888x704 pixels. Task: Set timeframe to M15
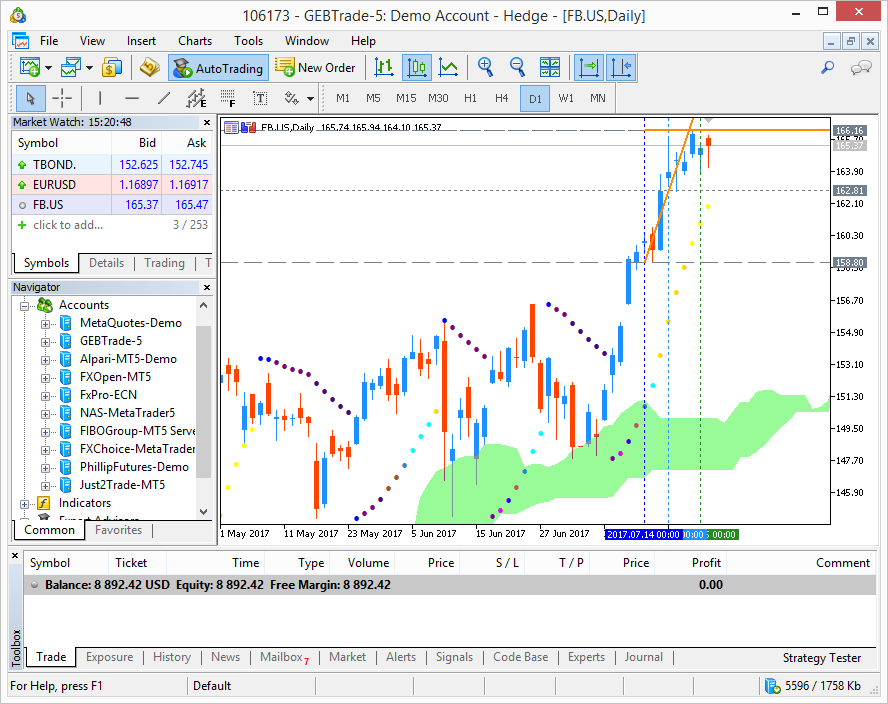(406, 99)
